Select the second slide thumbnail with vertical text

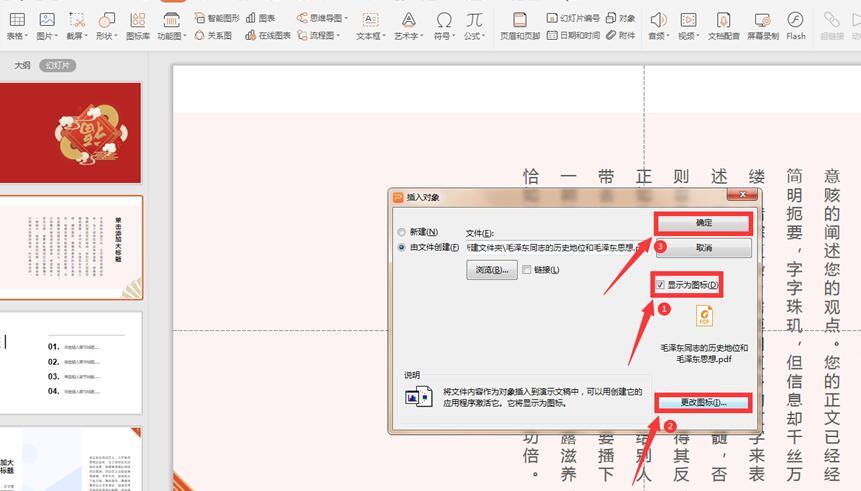[x=70, y=248]
